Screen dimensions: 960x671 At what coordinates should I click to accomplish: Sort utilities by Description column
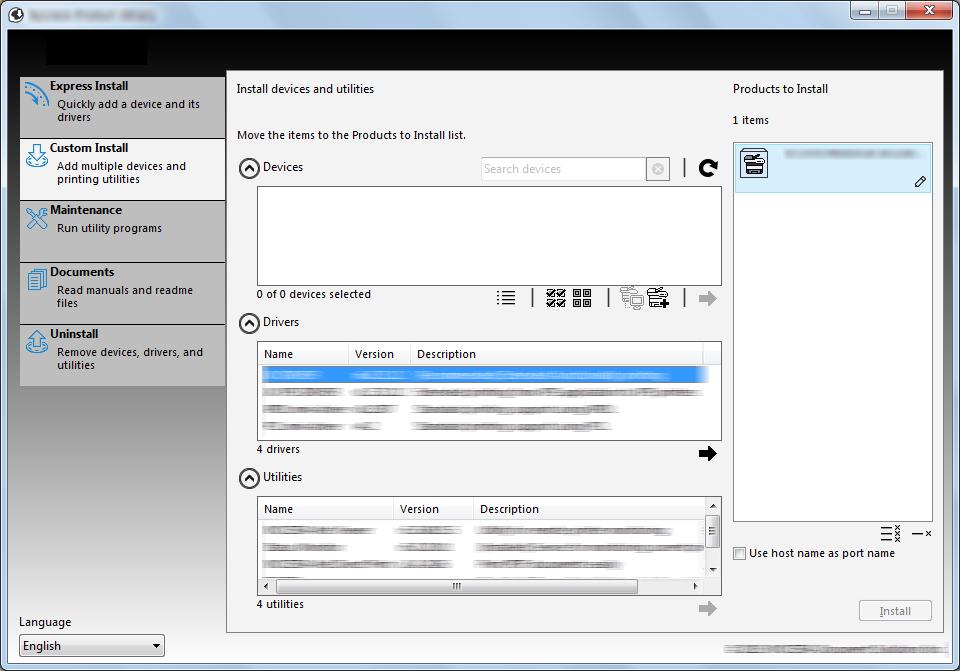pos(589,509)
